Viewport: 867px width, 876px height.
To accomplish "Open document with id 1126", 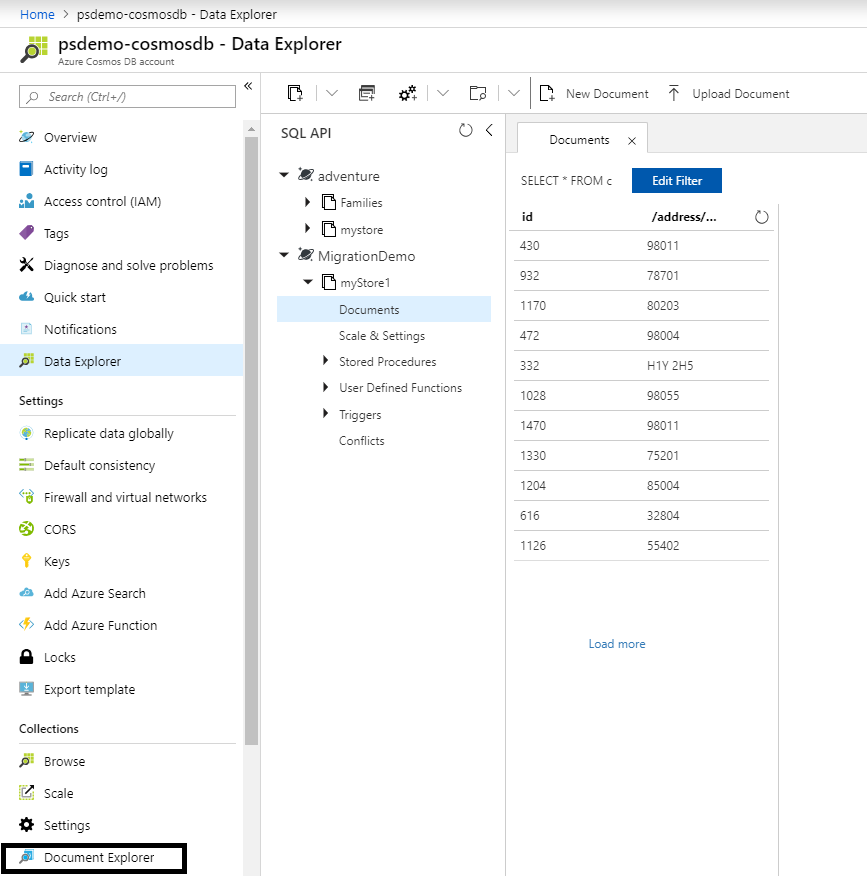I will tap(641, 546).
